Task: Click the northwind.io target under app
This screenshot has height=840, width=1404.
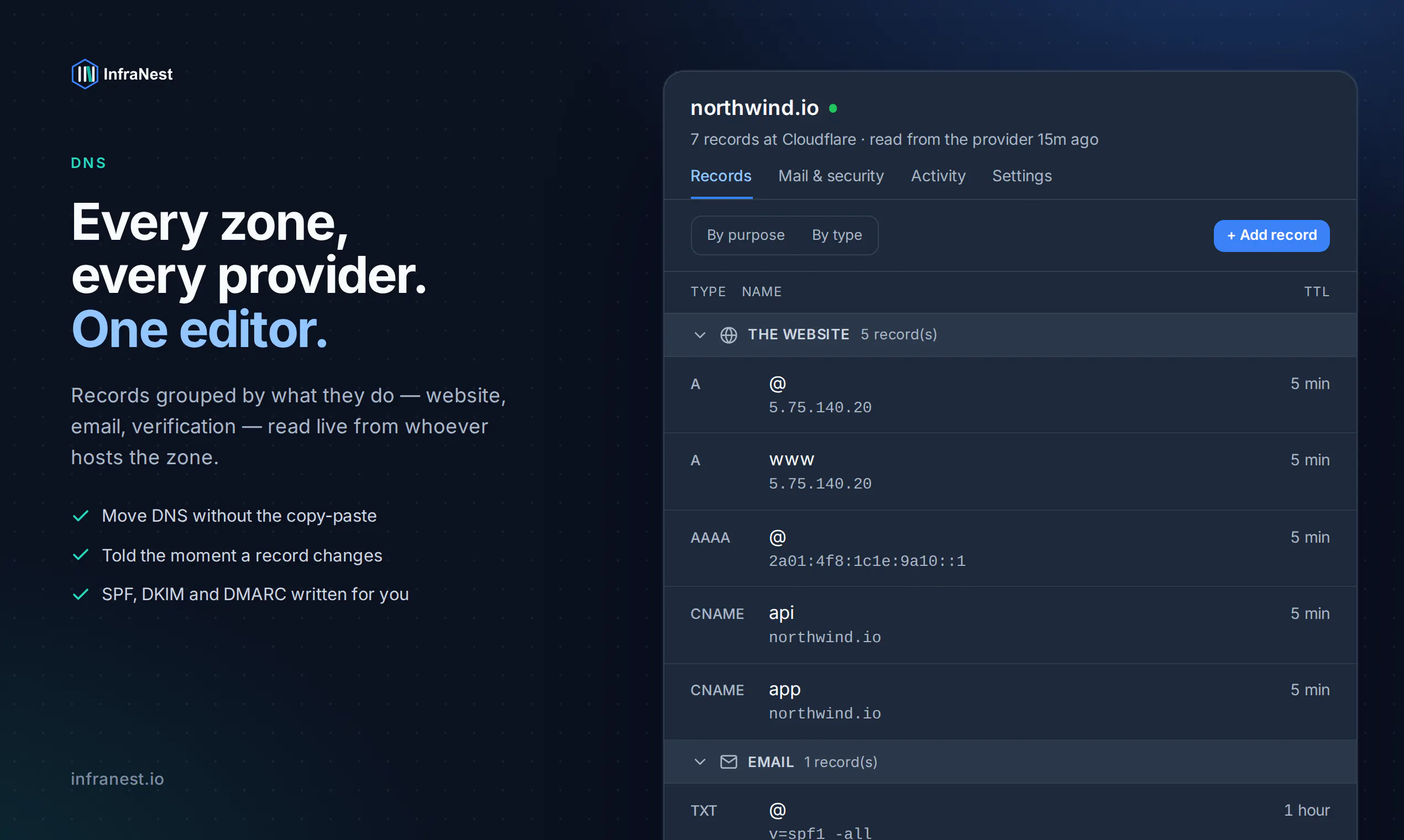Action: [x=824, y=714]
